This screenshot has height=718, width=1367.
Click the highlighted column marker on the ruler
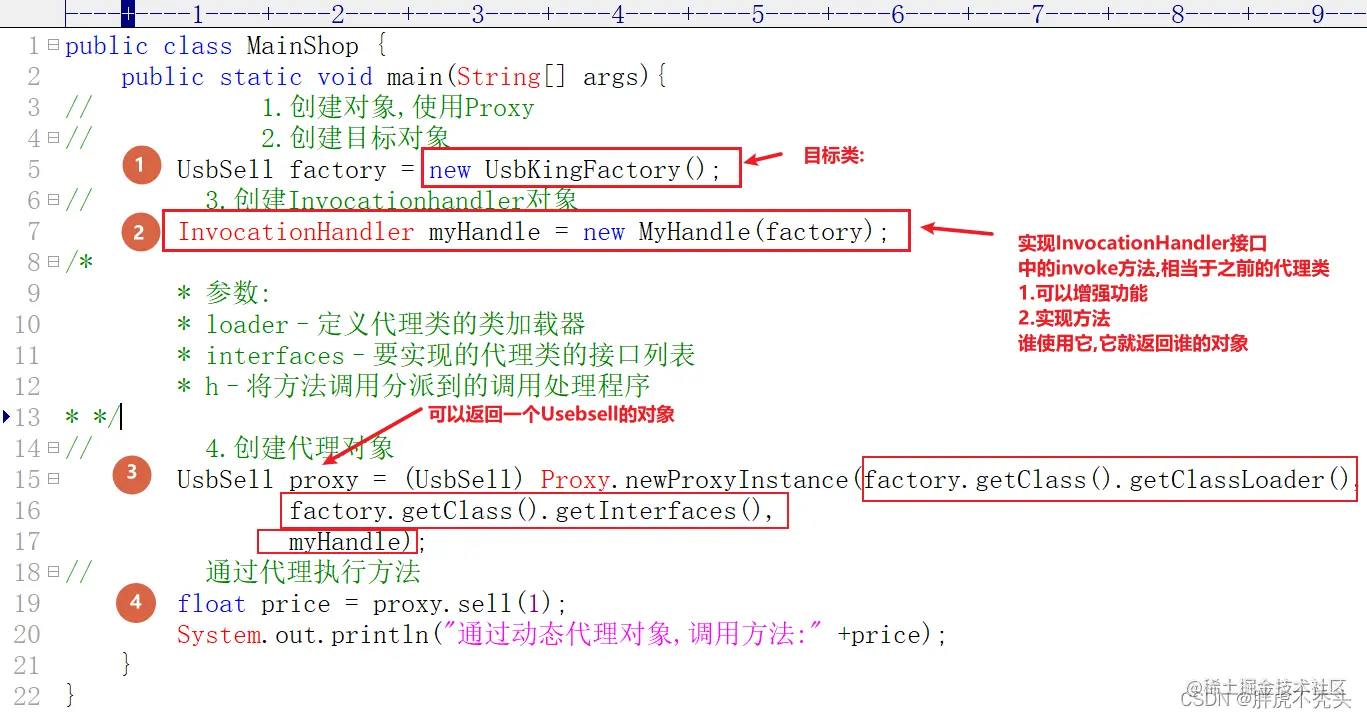[127, 14]
